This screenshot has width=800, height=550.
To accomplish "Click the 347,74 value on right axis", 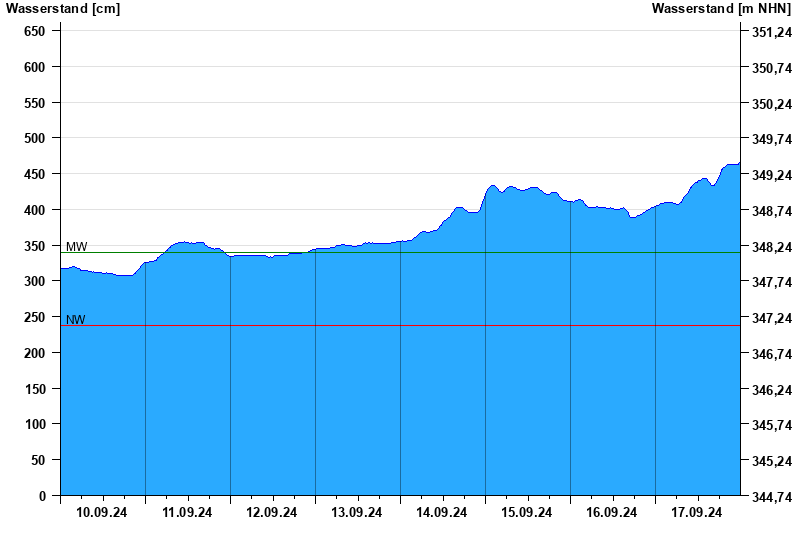I will tap(772, 283).
